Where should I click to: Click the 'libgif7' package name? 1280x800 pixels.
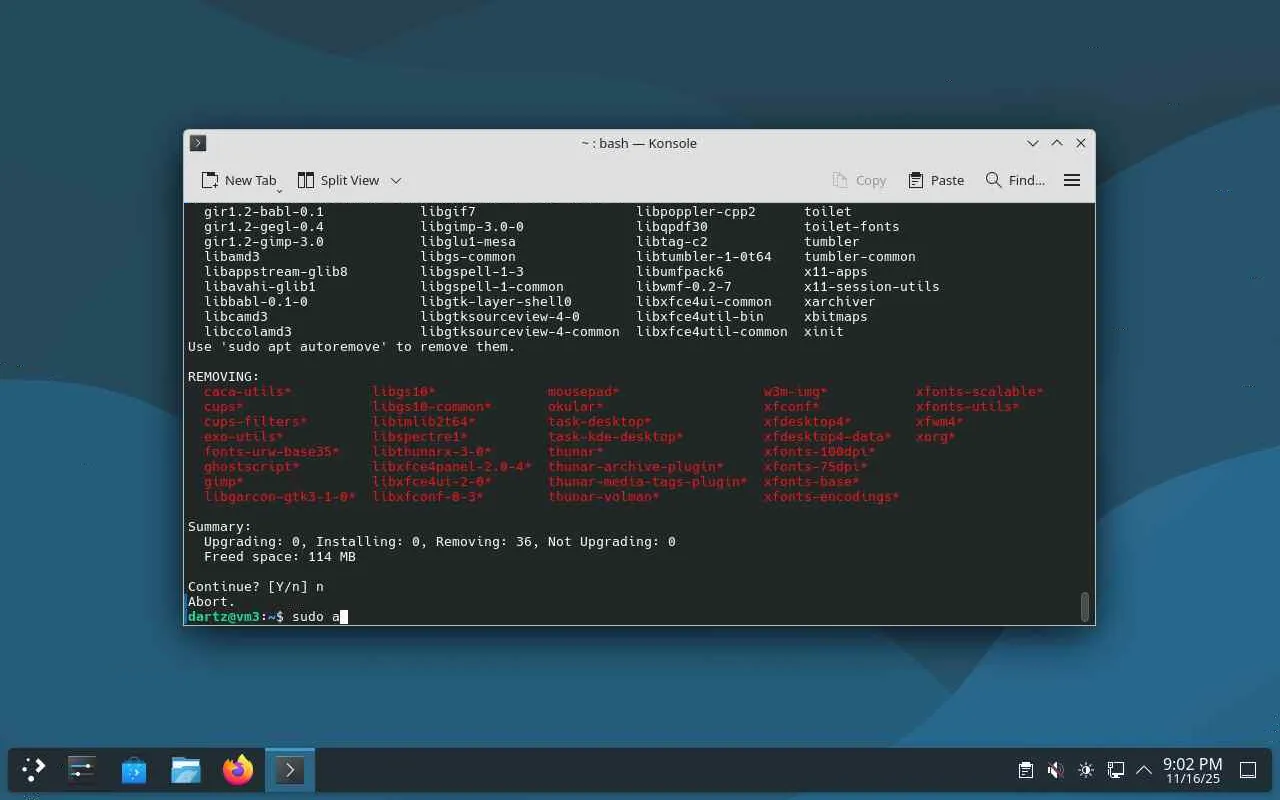pos(448,212)
